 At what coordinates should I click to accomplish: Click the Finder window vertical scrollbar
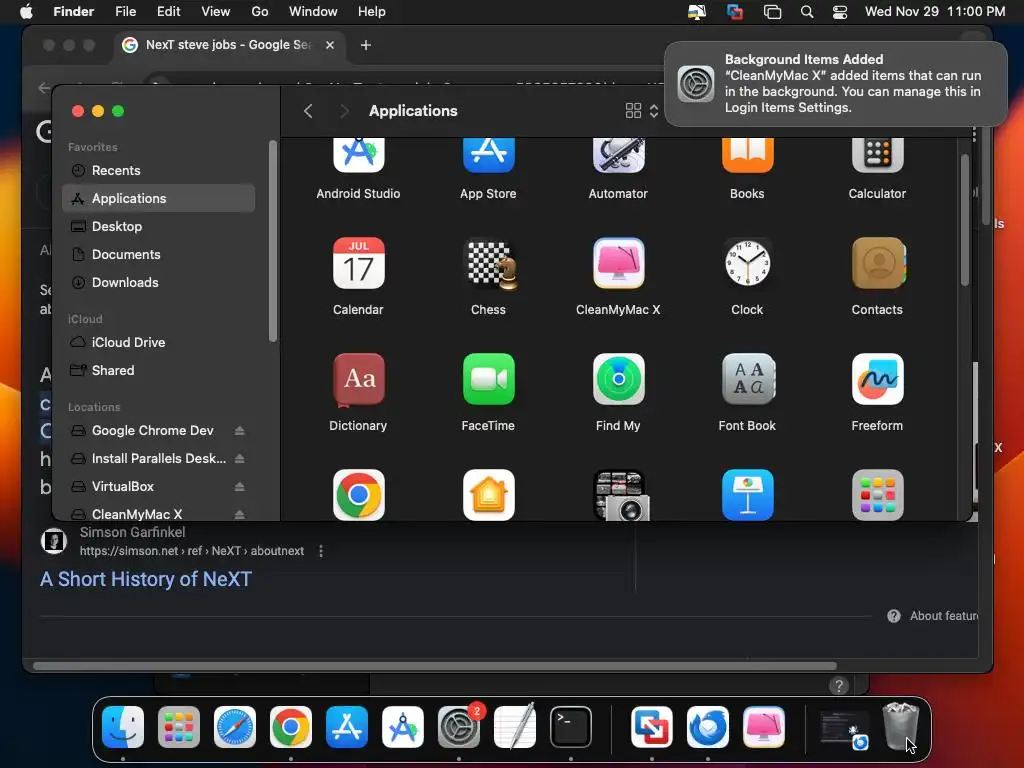pos(965,219)
